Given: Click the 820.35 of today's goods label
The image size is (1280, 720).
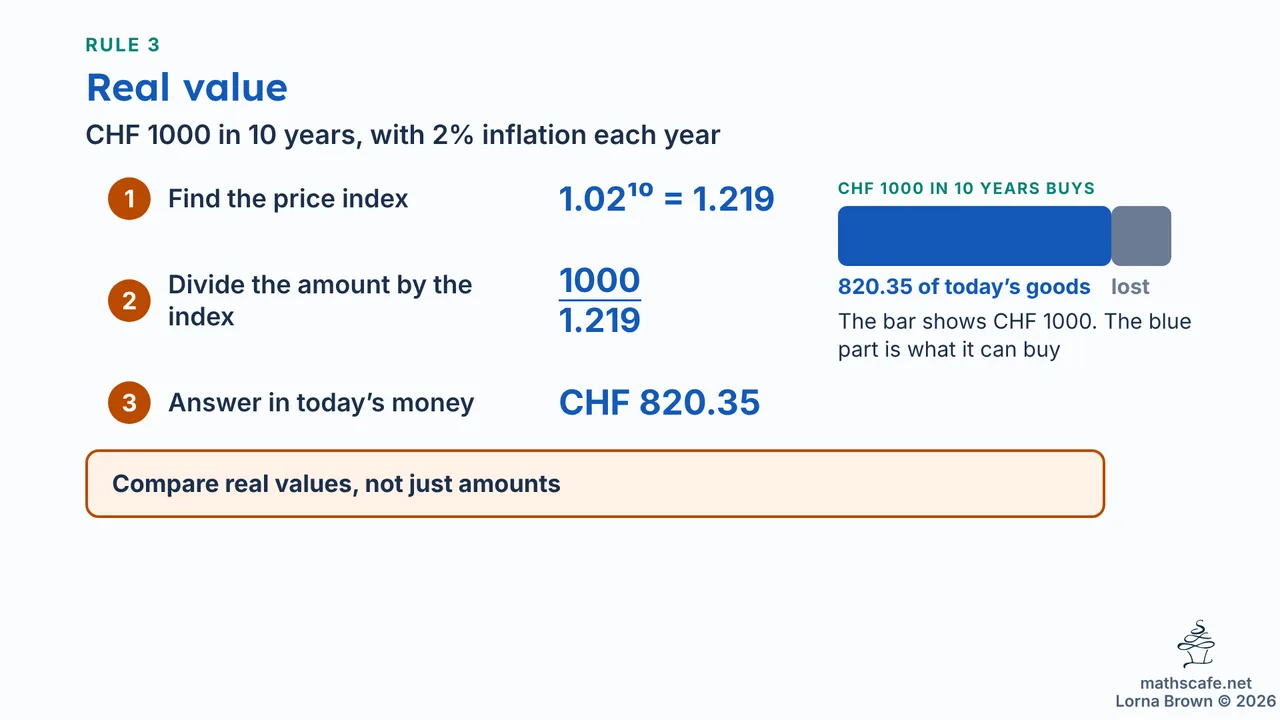Looking at the screenshot, I should [964, 287].
